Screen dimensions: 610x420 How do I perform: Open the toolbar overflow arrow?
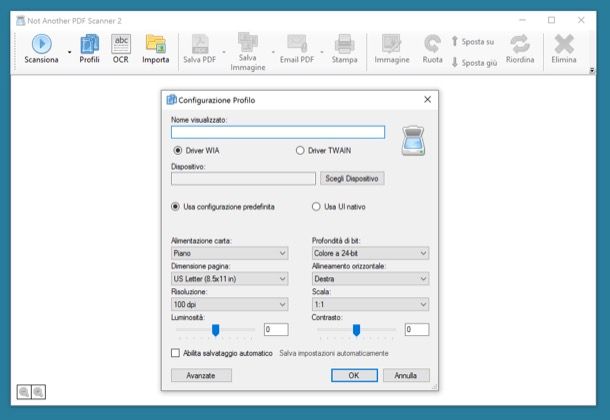[x=592, y=70]
